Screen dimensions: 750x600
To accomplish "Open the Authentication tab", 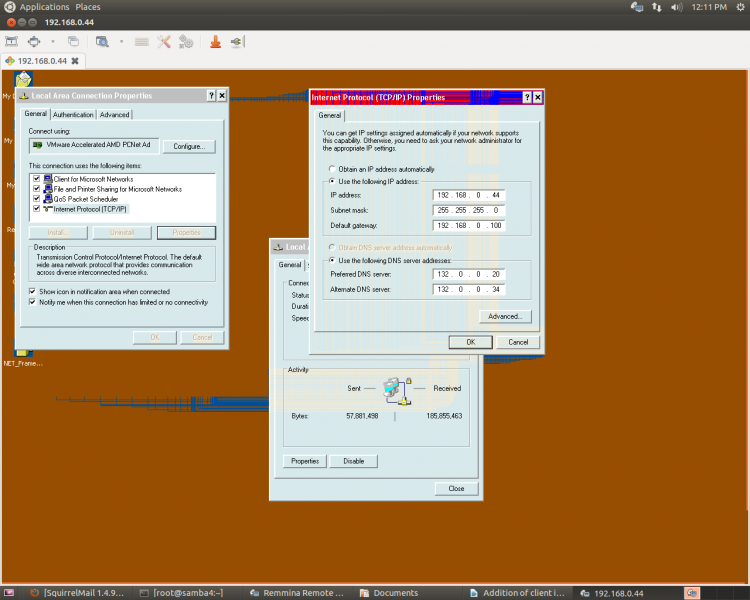I will click(x=73, y=115).
